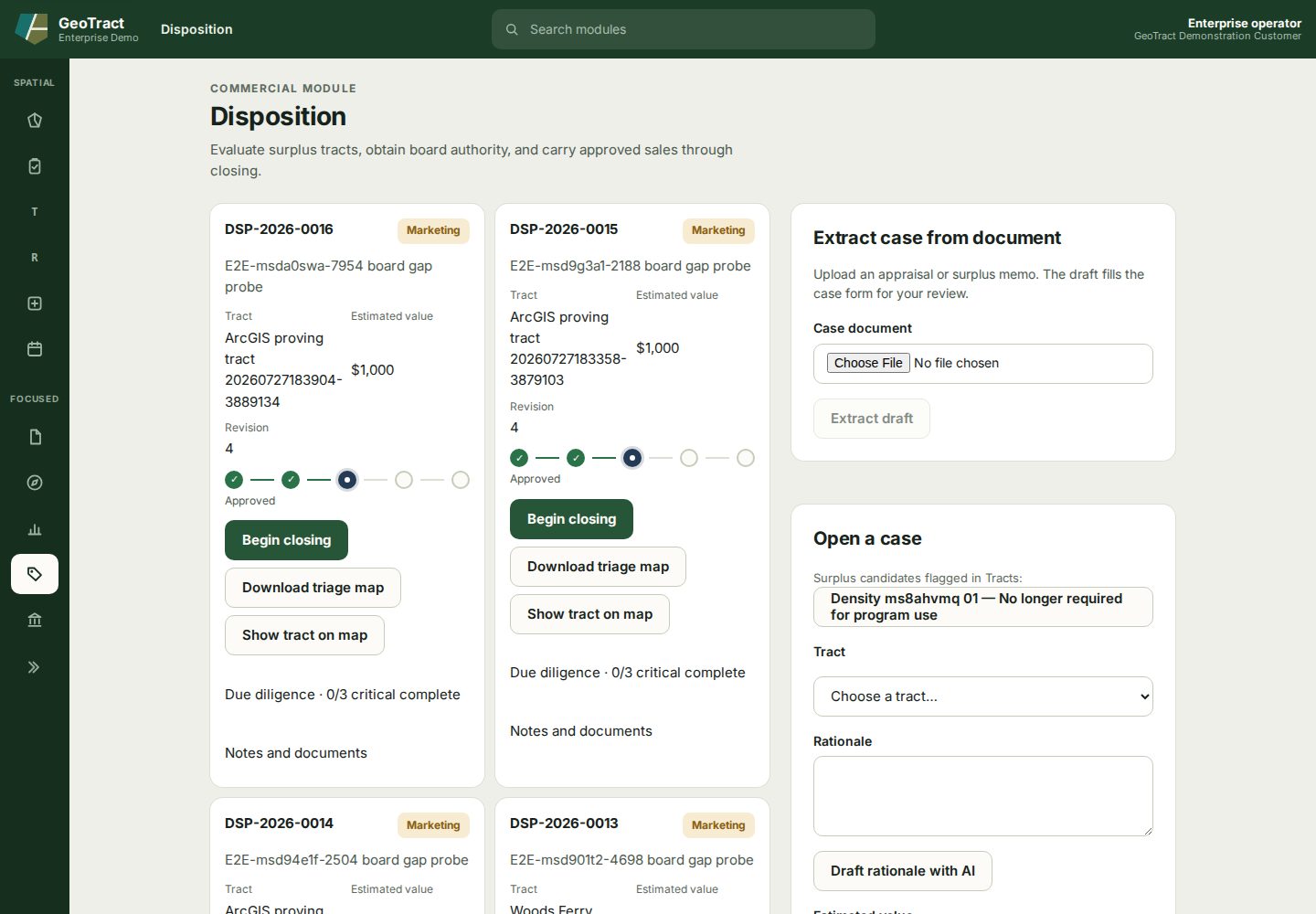Click E2E-msd9g3a1-2188 board gap probe text
Viewport: 1316px width, 914px height.
click(x=631, y=266)
